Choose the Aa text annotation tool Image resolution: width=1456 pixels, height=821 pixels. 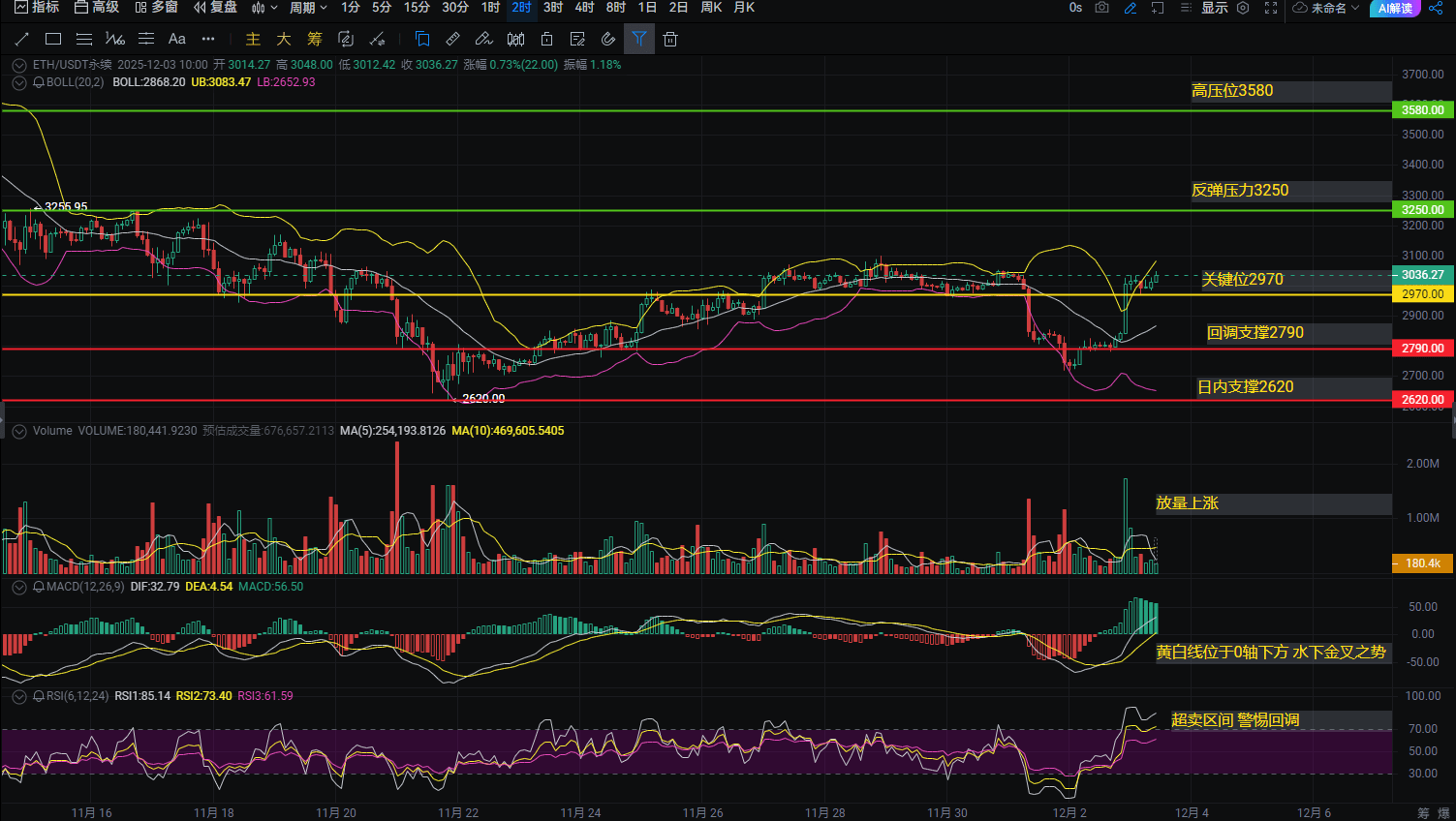tap(176, 40)
